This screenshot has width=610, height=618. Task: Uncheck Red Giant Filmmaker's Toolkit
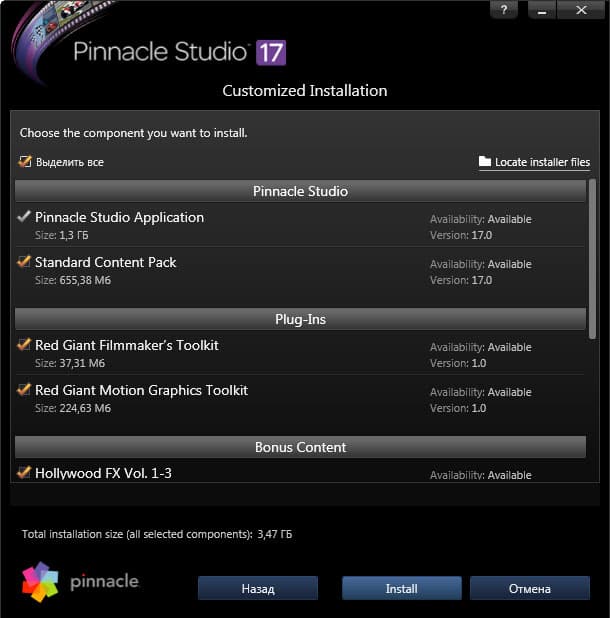pos(24,345)
